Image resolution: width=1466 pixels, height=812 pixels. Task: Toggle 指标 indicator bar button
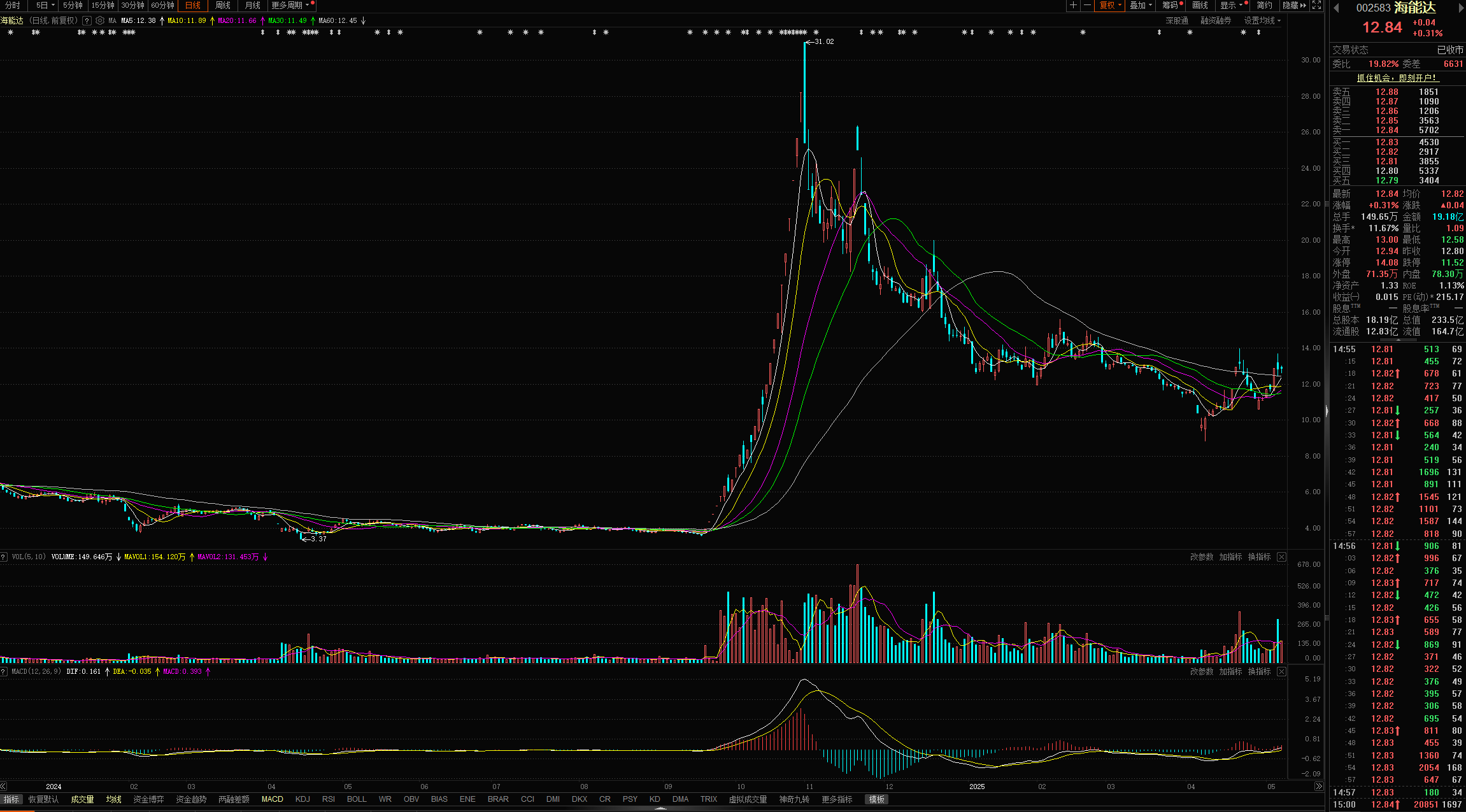tap(11, 799)
